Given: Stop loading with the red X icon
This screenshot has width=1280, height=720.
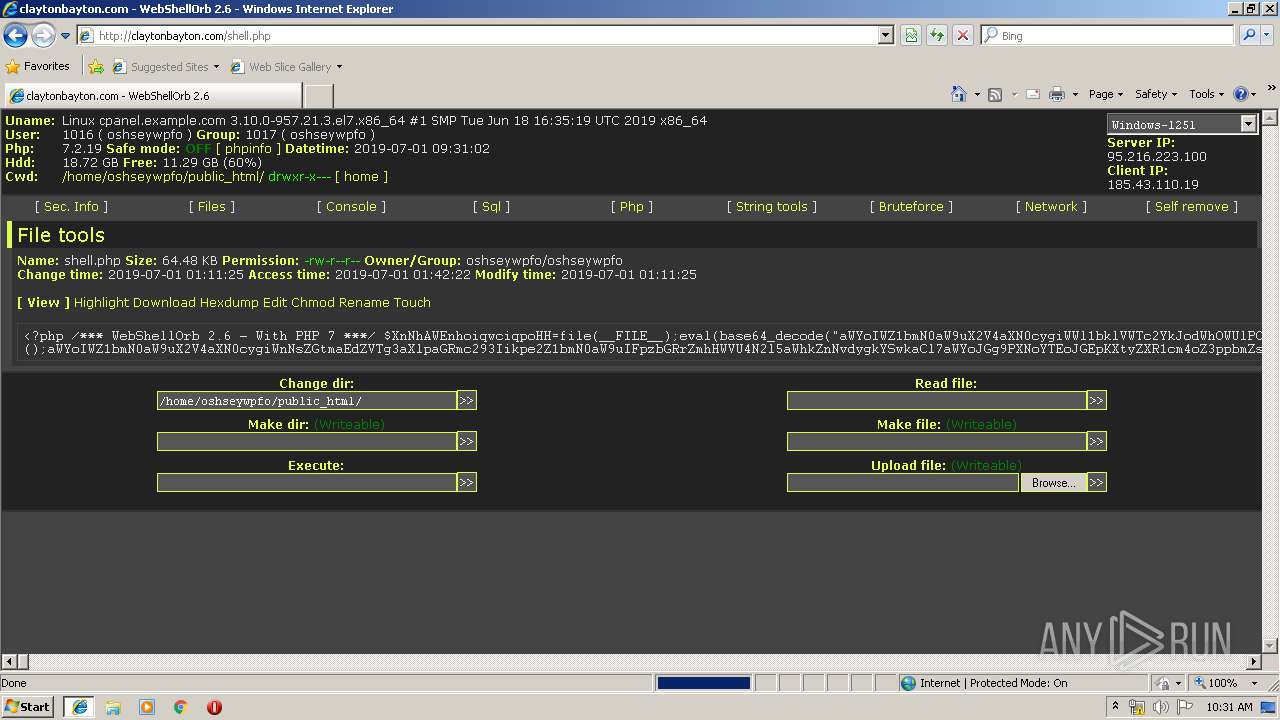Looking at the screenshot, I should coord(963,36).
